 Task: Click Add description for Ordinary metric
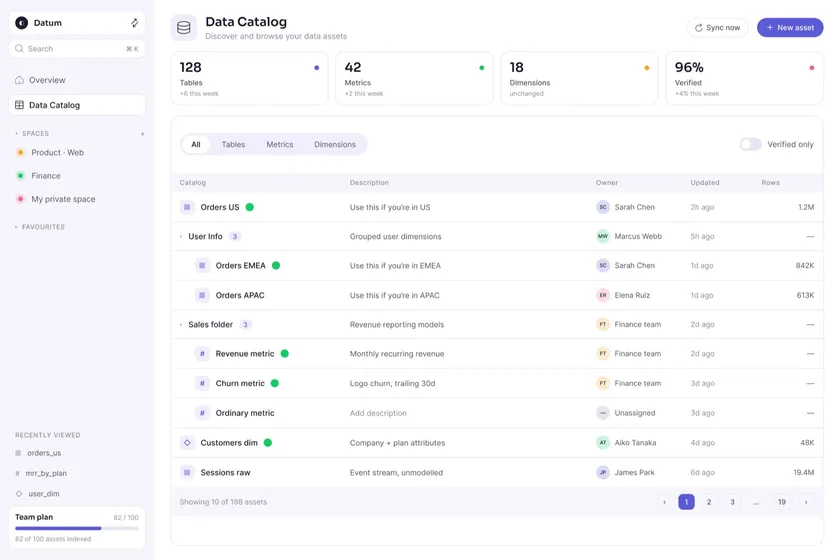(378, 413)
